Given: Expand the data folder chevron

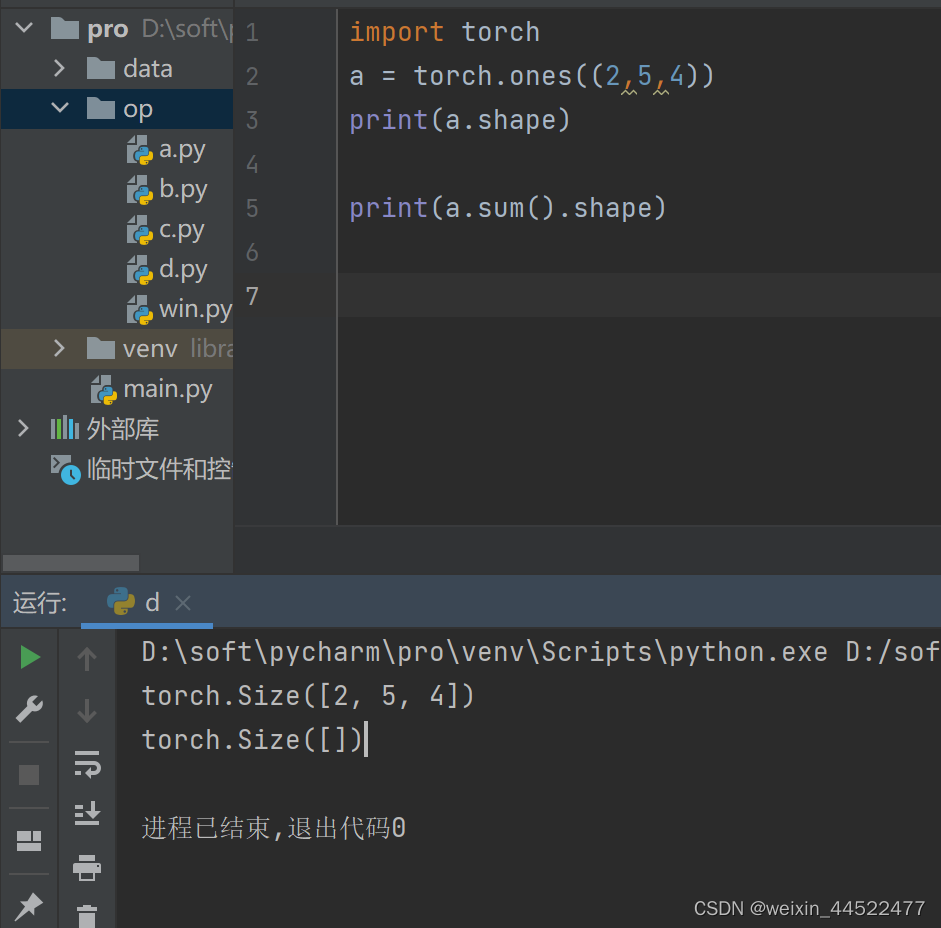Looking at the screenshot, I should (59, 68).
